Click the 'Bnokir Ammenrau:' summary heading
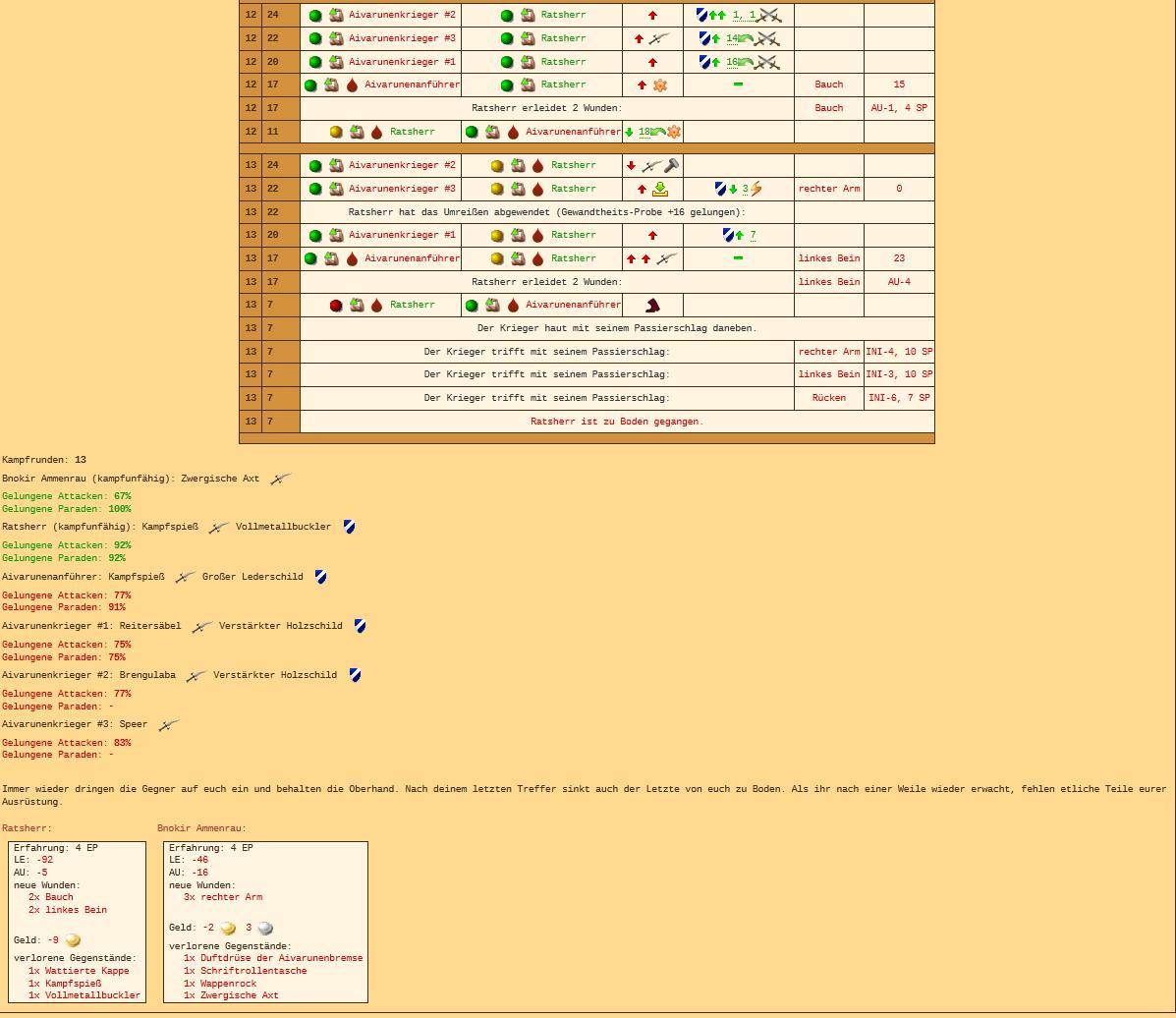This screenshot has width=1176, height=1018. (201, 828)
